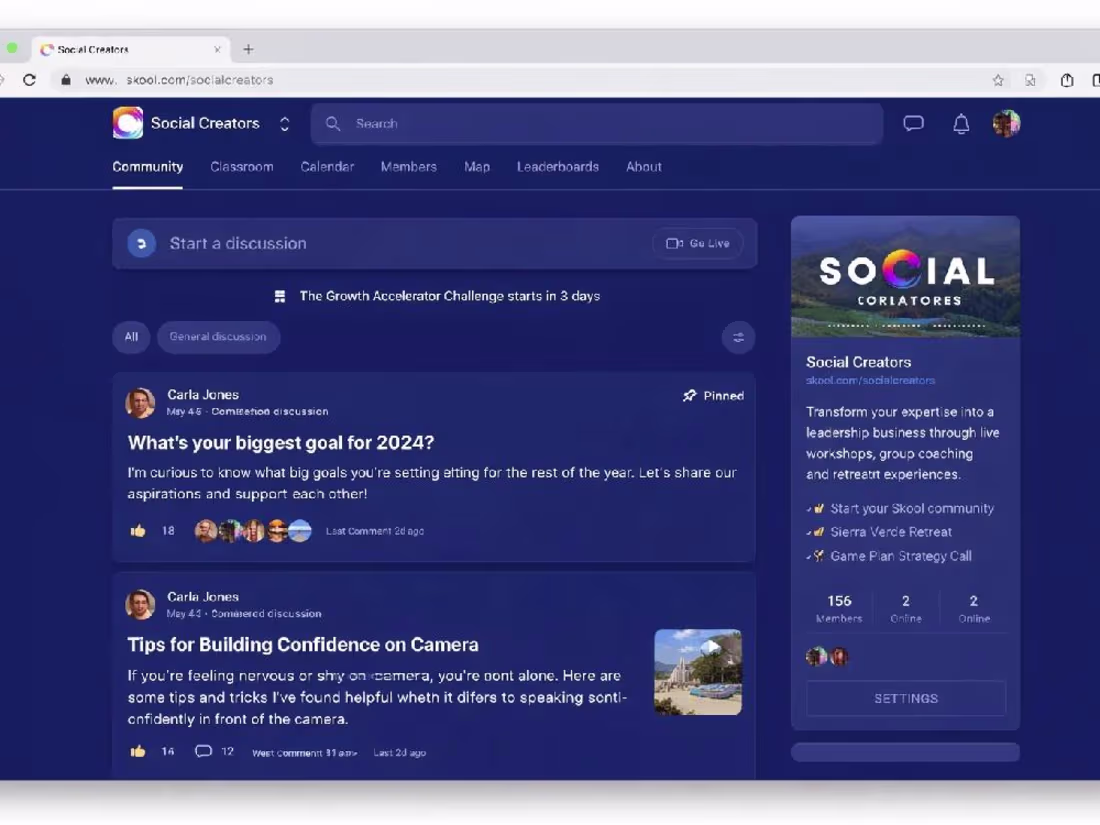Expand the group switcher chevrons

284,124
